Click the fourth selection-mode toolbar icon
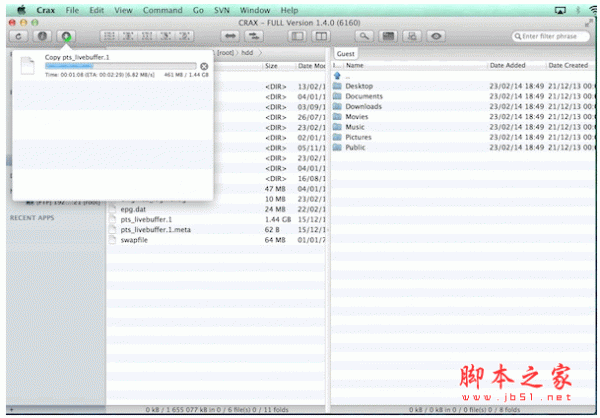This screenshot has width=600, height=418. tap(166, 36)
